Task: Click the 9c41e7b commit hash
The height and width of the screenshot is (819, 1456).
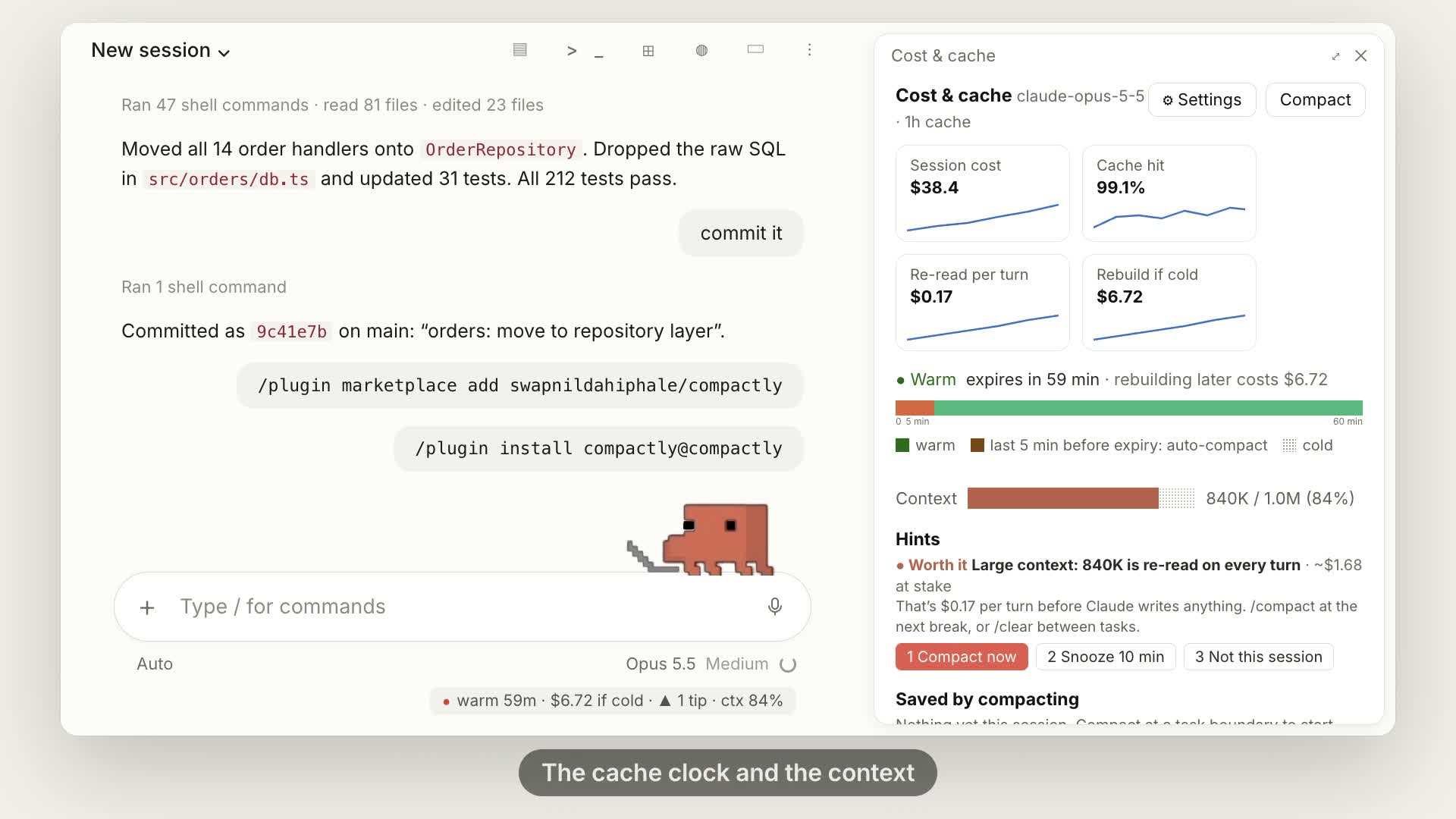Action: click(x=291, y=331)
